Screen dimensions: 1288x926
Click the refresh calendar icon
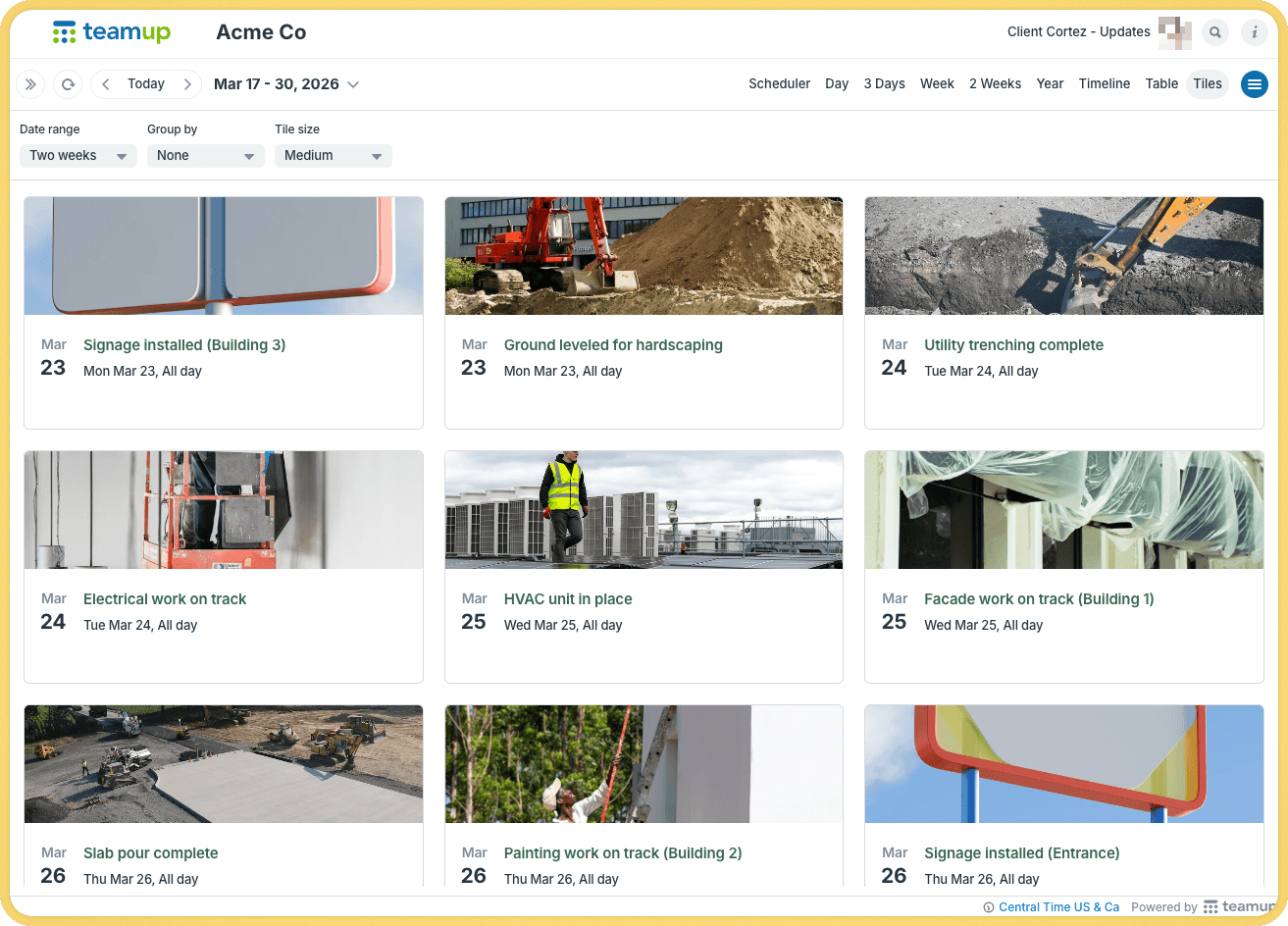click(x=68, y=84)
